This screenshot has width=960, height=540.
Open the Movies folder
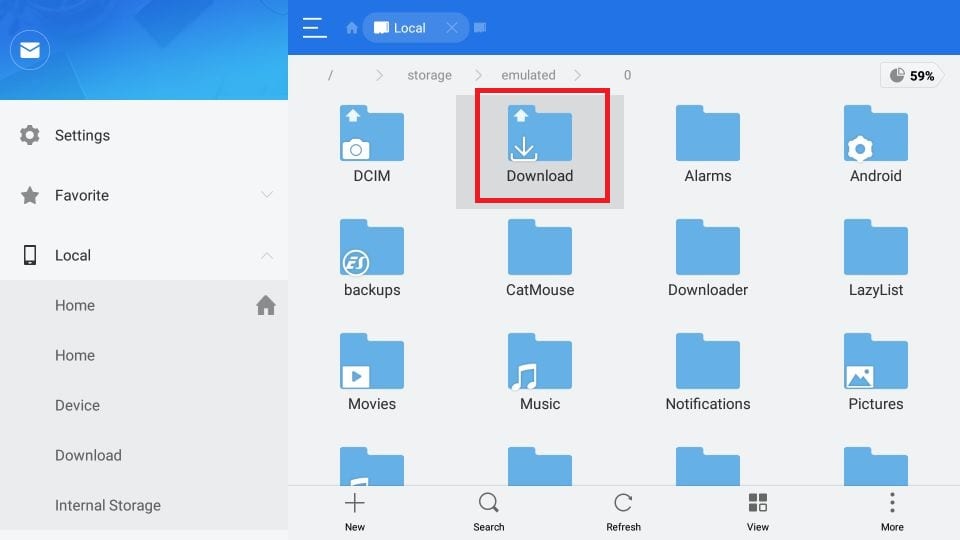coord(372,372)
